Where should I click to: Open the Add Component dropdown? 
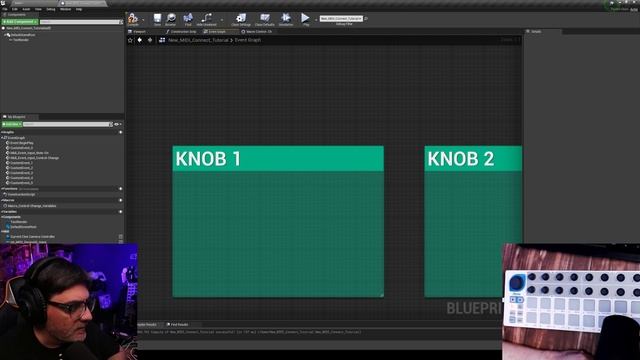pyautogui.click(x=20, y=22)
